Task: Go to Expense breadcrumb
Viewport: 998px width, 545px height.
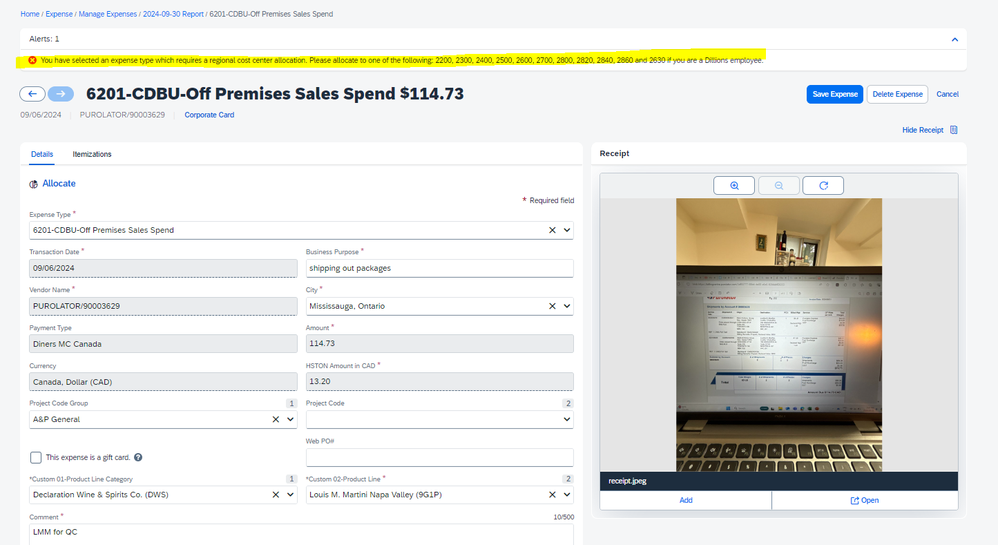Action: coord(59,14)
